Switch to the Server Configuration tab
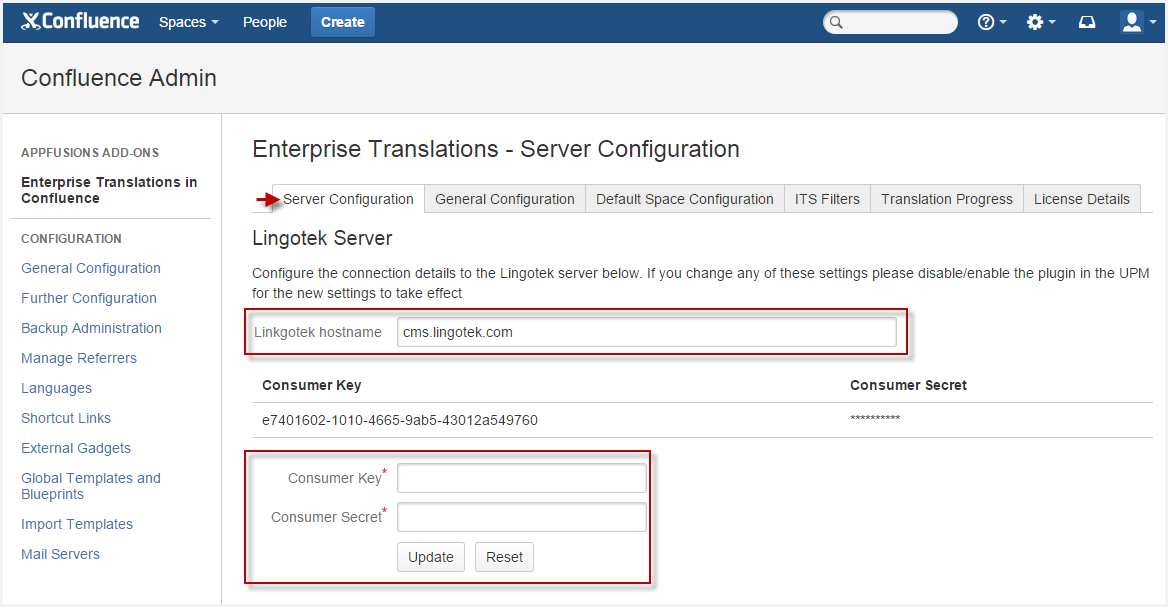The height and width of the screenshot is (607, 1168). coord(348,199)
